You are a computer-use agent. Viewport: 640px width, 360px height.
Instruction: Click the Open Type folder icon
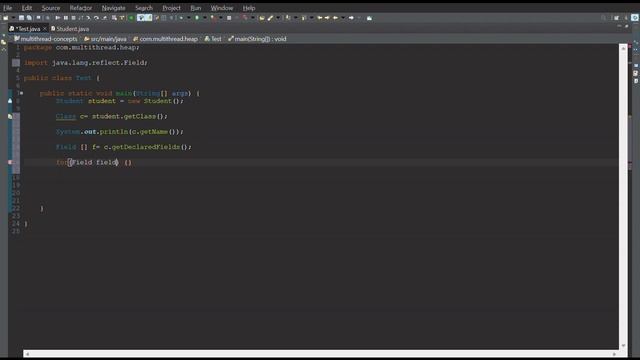tap(262, 18)
